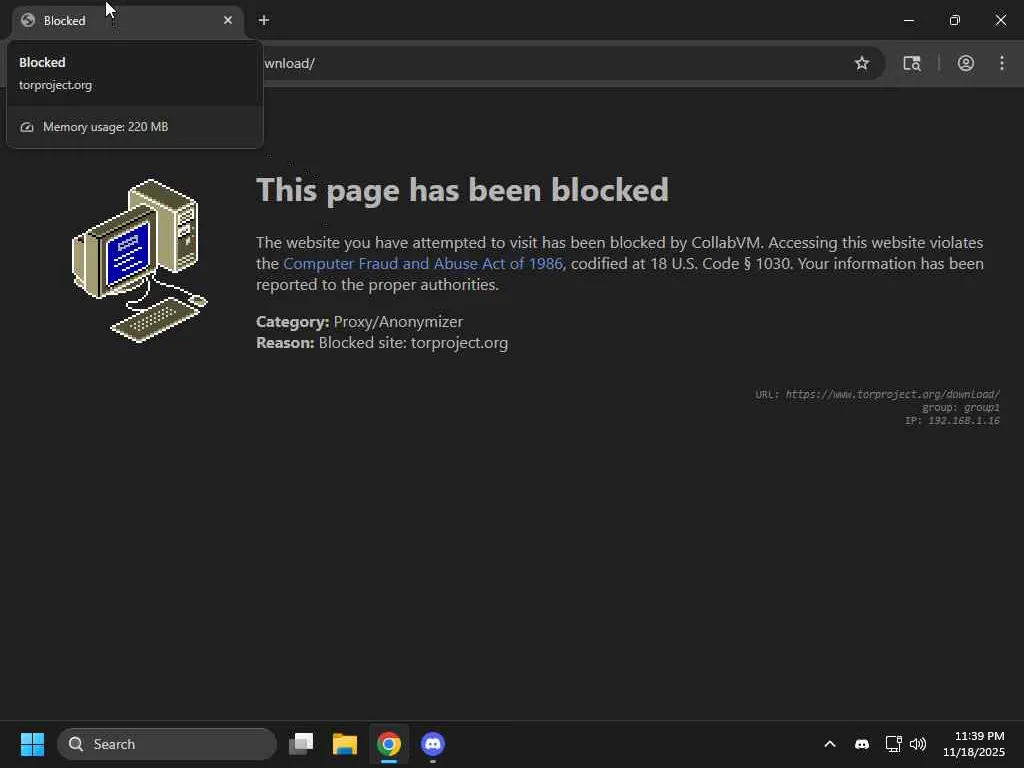Restore down the Chrome window

[955, 20]
